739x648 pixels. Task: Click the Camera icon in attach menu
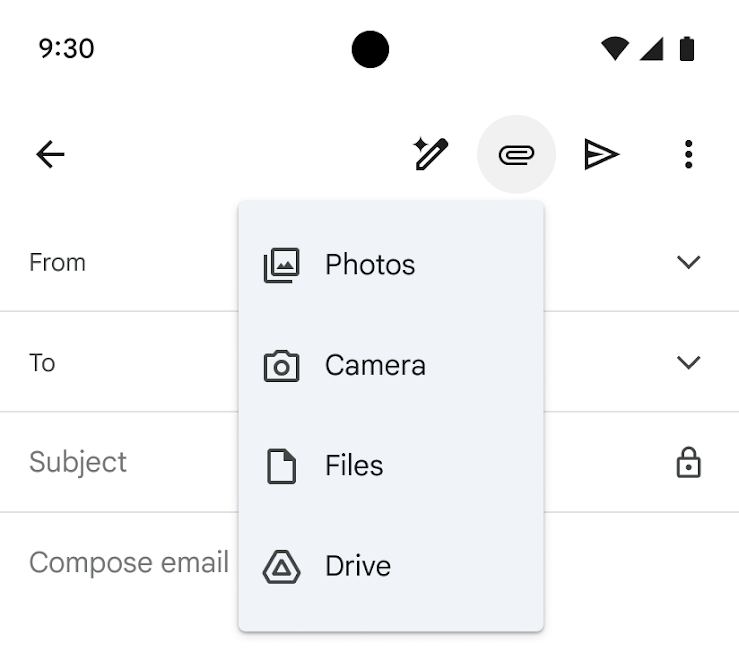point(281,366)
